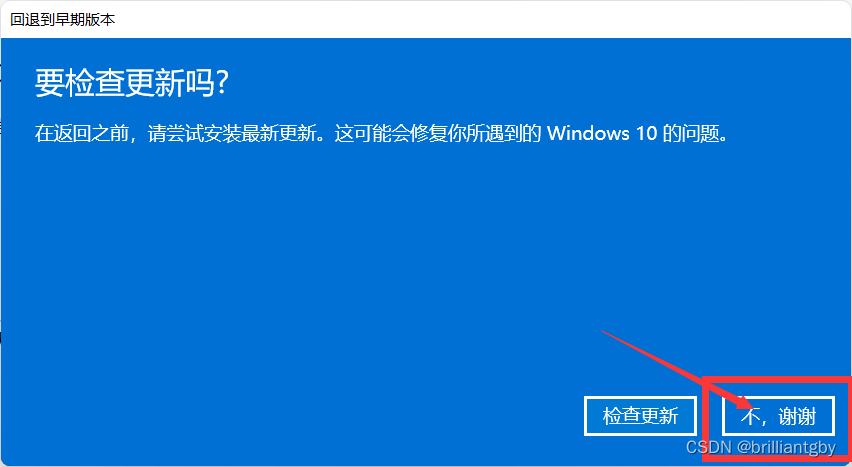
Task: Select the 要检查更新吗? heading
Action: click(131, 84)
